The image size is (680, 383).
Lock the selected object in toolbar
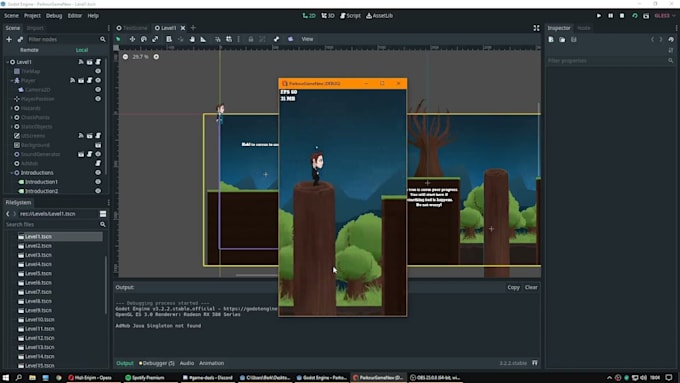tap(251, 39)
